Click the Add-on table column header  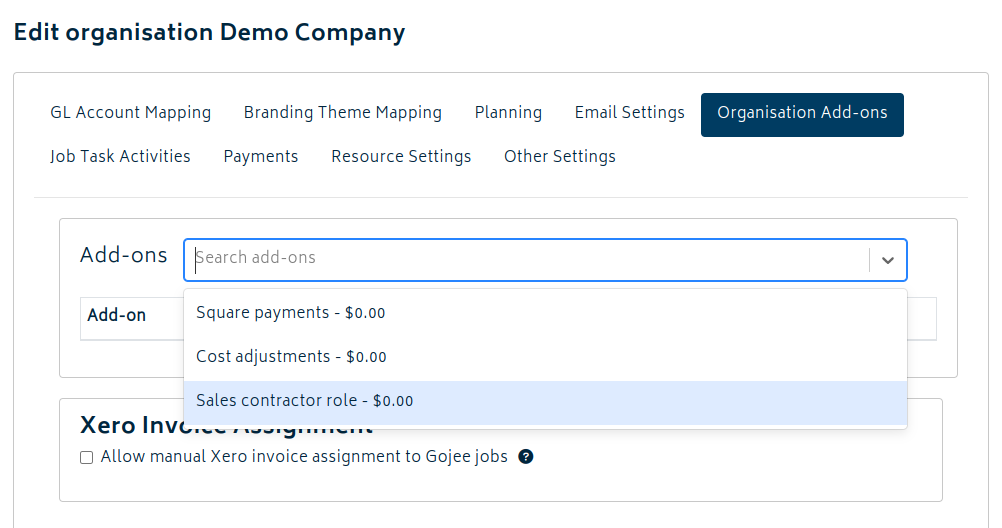(x=117, y=316)
